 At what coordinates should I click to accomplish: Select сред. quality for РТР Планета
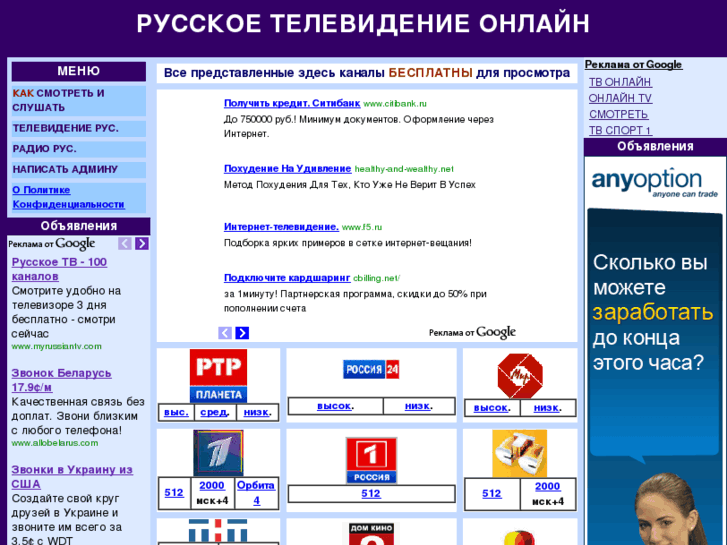click(x=215, y=412)
